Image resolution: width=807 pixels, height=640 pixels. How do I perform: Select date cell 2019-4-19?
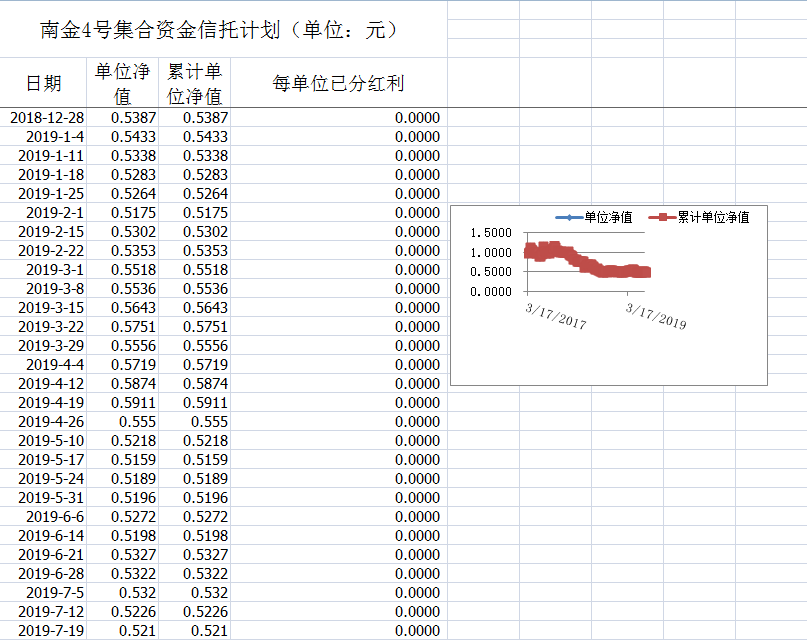click(43, 403)
